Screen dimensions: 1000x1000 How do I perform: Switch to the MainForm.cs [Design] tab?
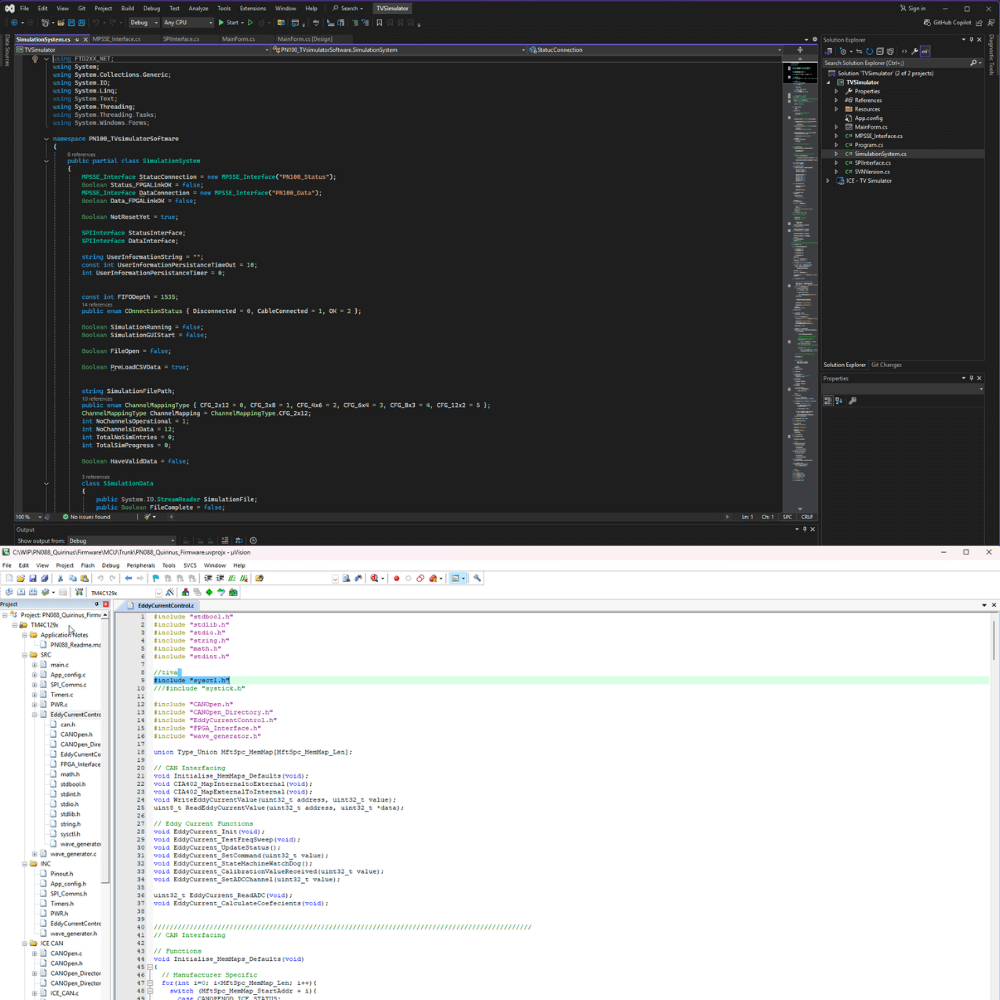[307, 39]
